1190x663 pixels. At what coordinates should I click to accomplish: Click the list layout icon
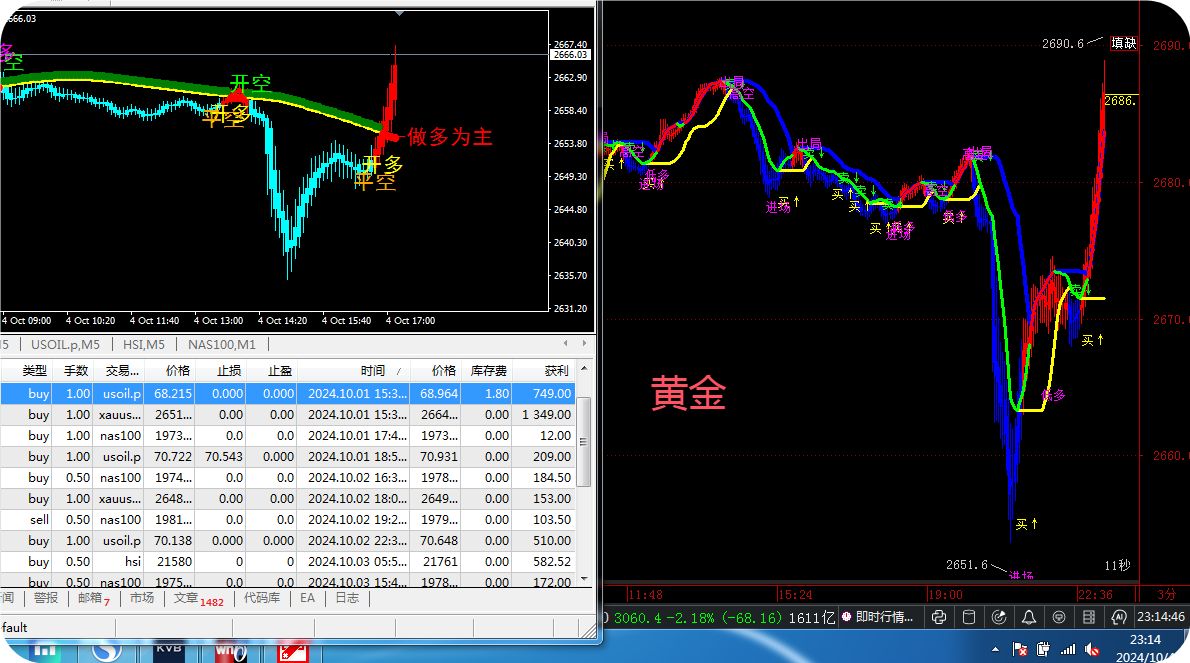(1089, 617)
